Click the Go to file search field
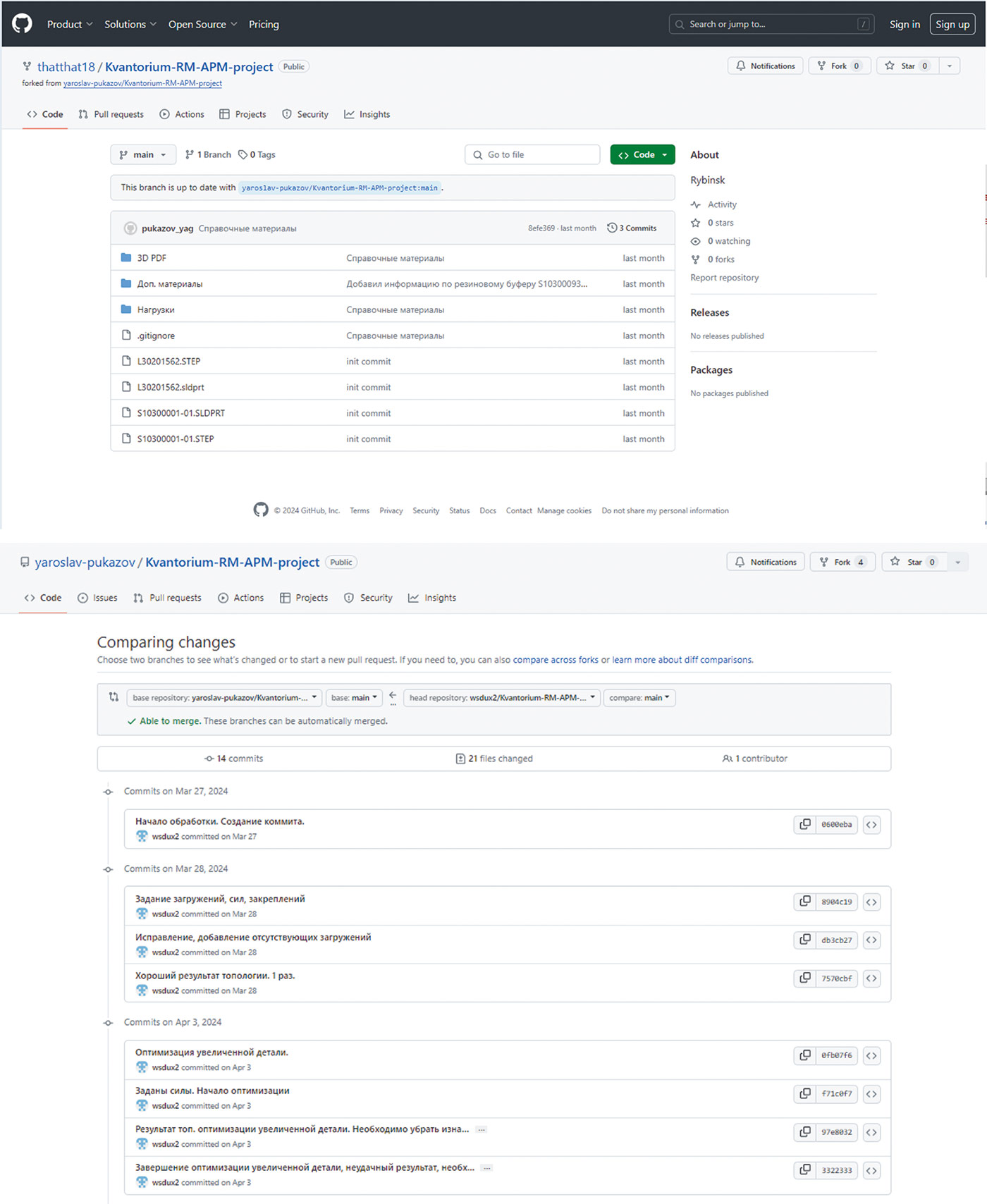 click(x=532, y=154)
